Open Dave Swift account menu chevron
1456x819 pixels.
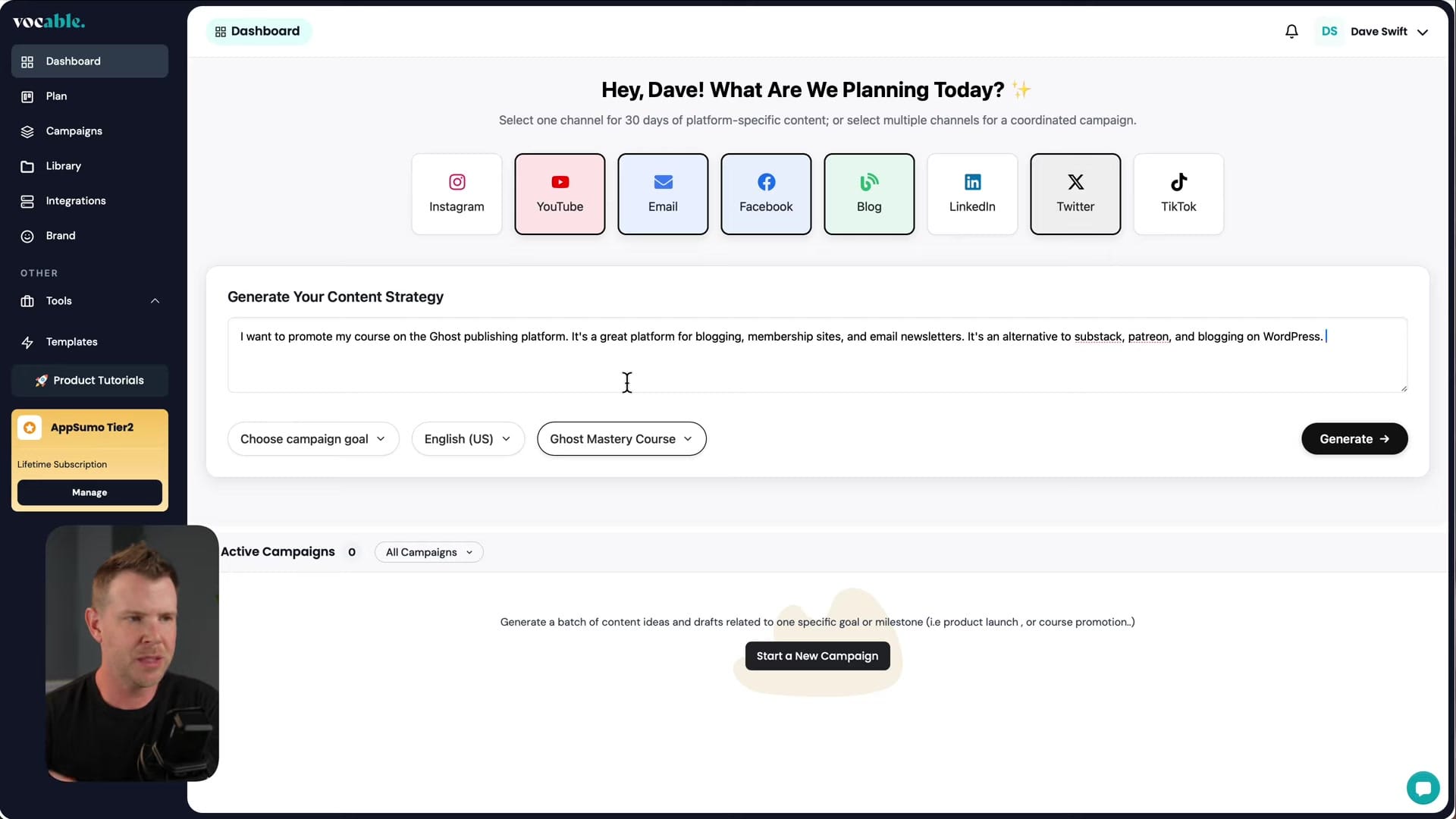[x=1423, y=32]
